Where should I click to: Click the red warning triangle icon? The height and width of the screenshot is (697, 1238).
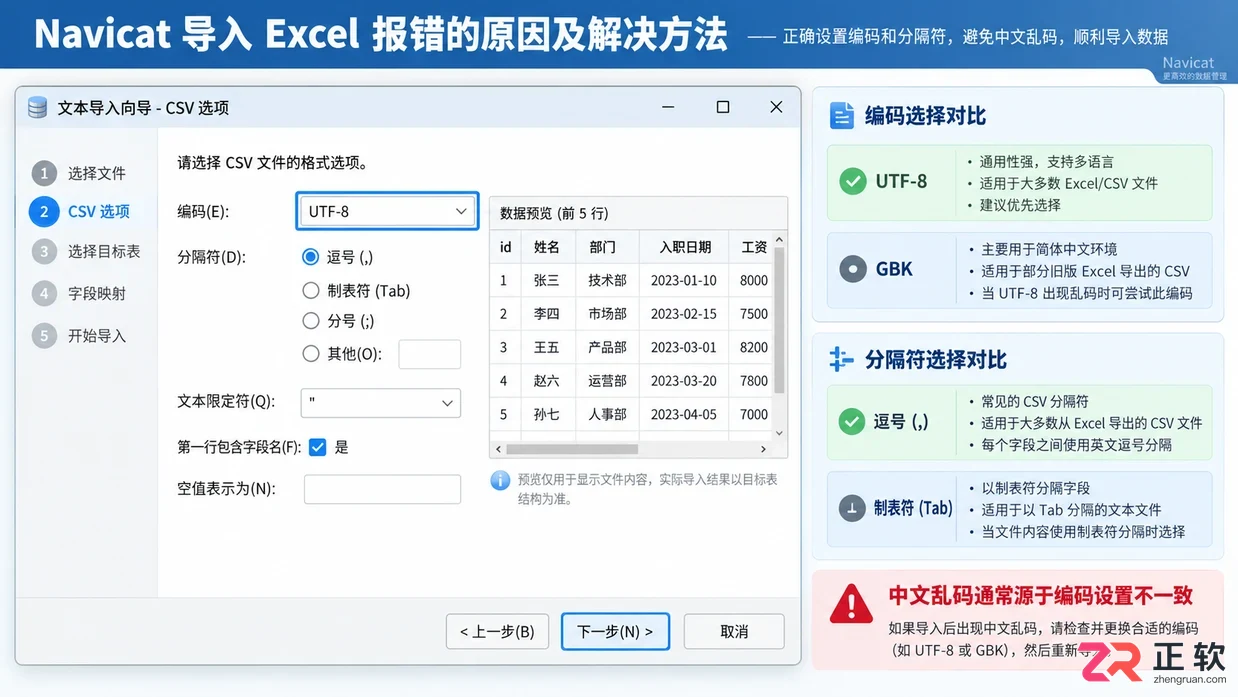(x=851, y=603)
